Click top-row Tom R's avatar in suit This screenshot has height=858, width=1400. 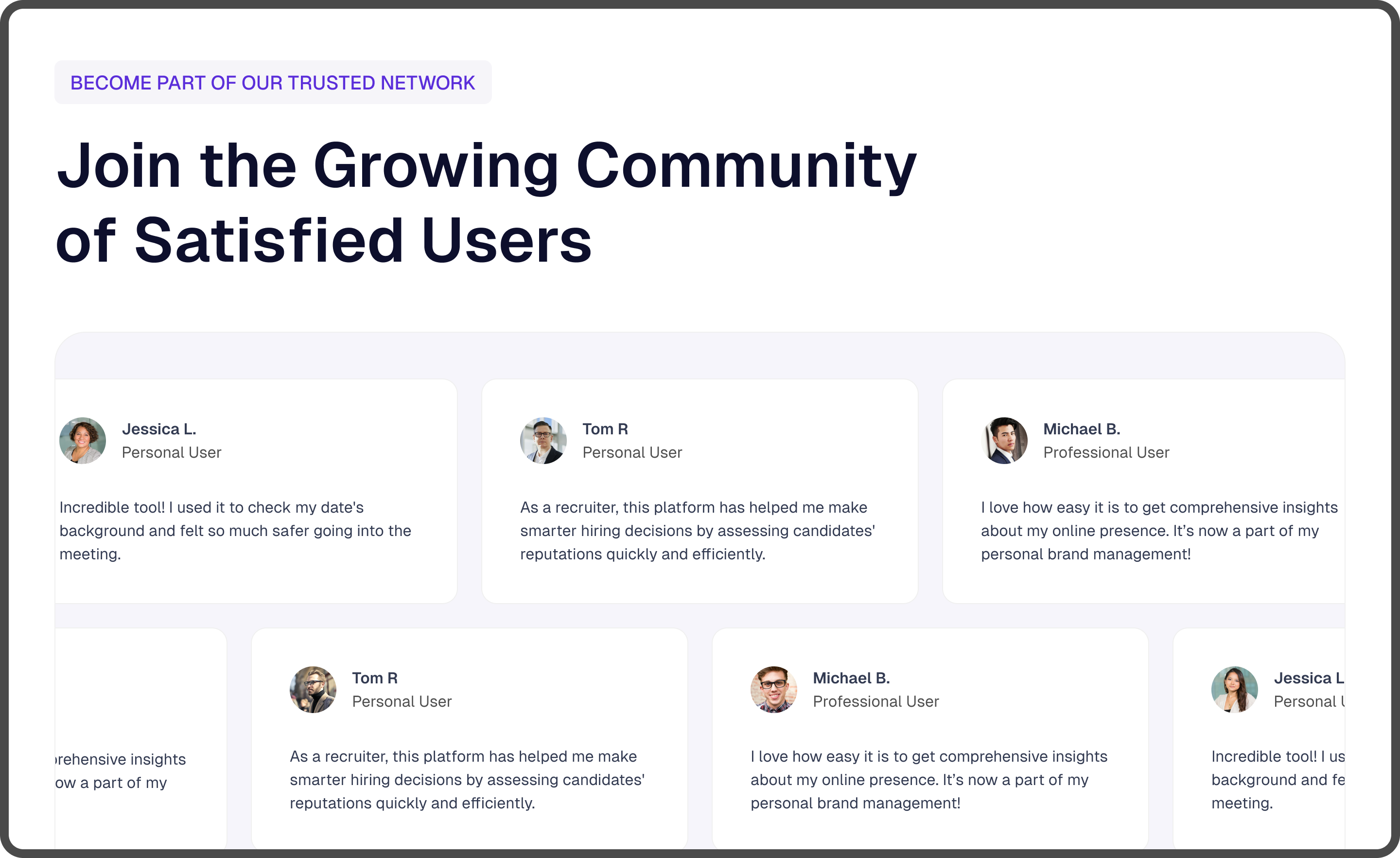coord(543,441)
